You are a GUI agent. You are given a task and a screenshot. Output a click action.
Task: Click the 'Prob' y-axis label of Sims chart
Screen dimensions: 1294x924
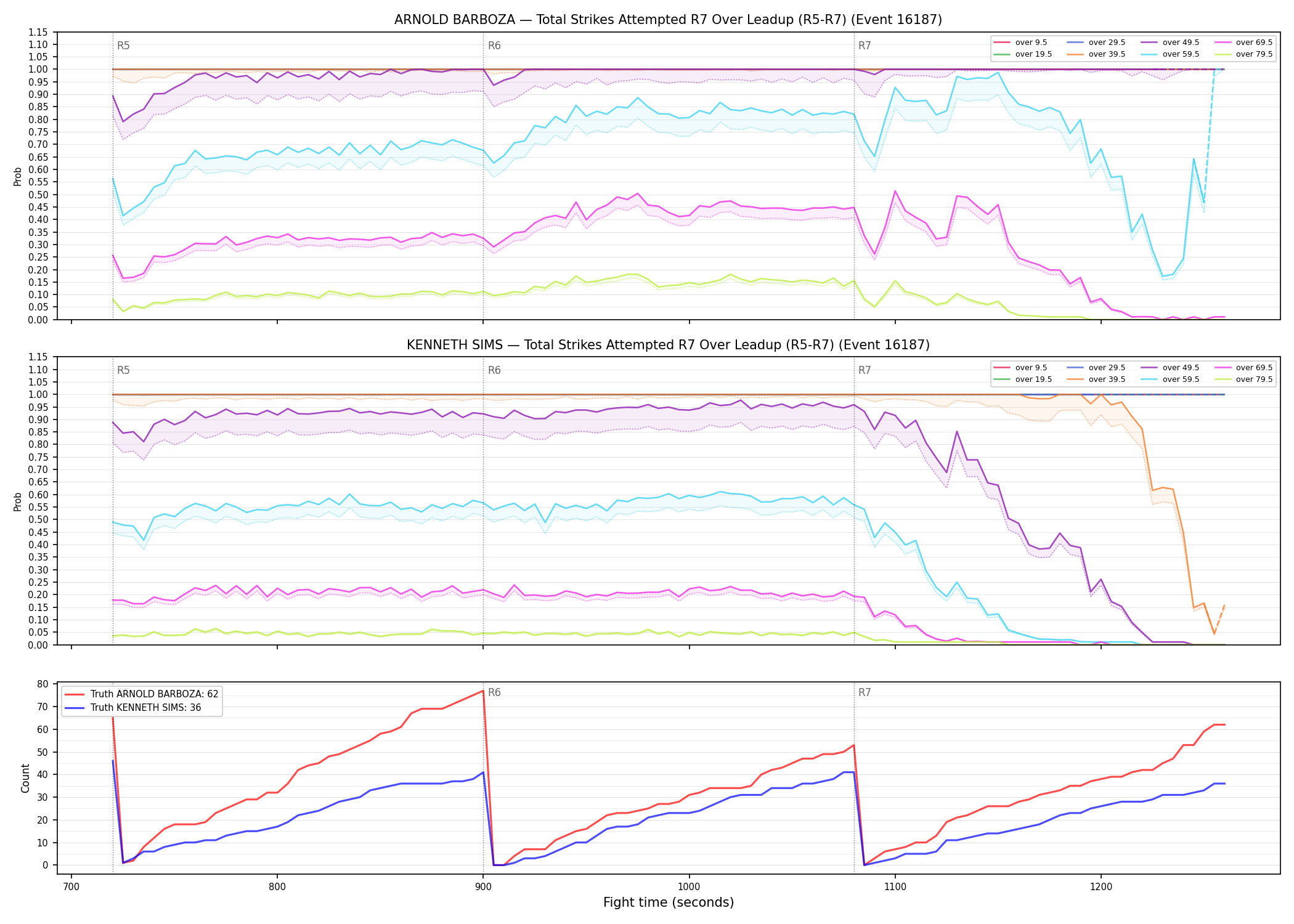tap(18, 501)
